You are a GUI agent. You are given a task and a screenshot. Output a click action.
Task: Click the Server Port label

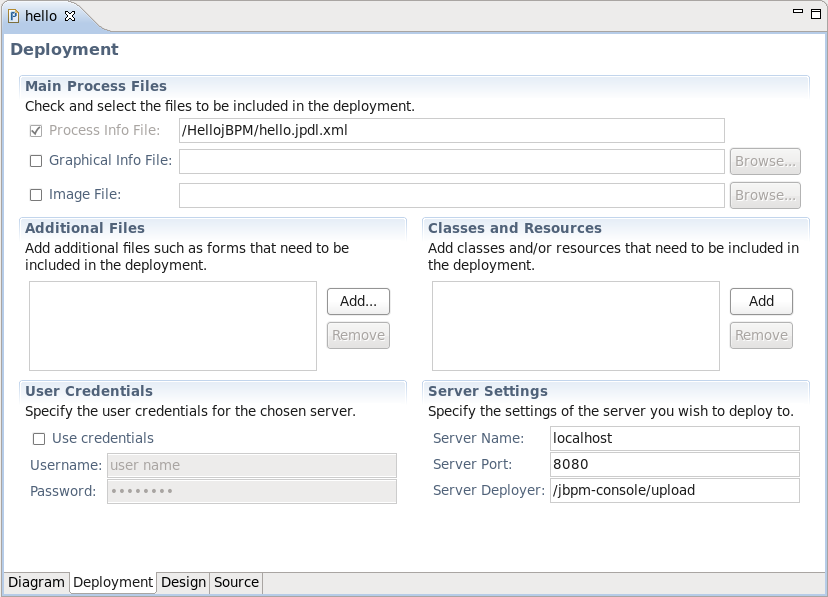(x=473, y=465)
